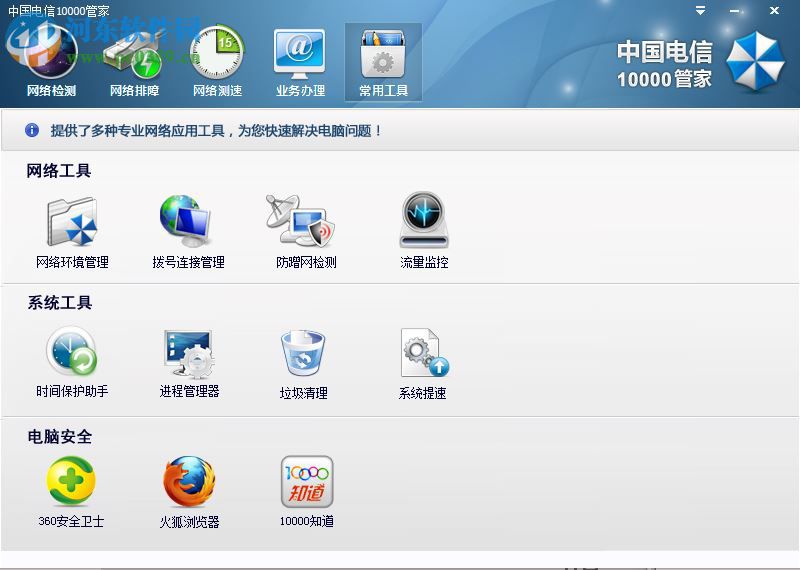Image resolution: width=800 pixels, height=570 pixels.
Task: Start the 系统提速 gears icon
Action: coord(425,353)
